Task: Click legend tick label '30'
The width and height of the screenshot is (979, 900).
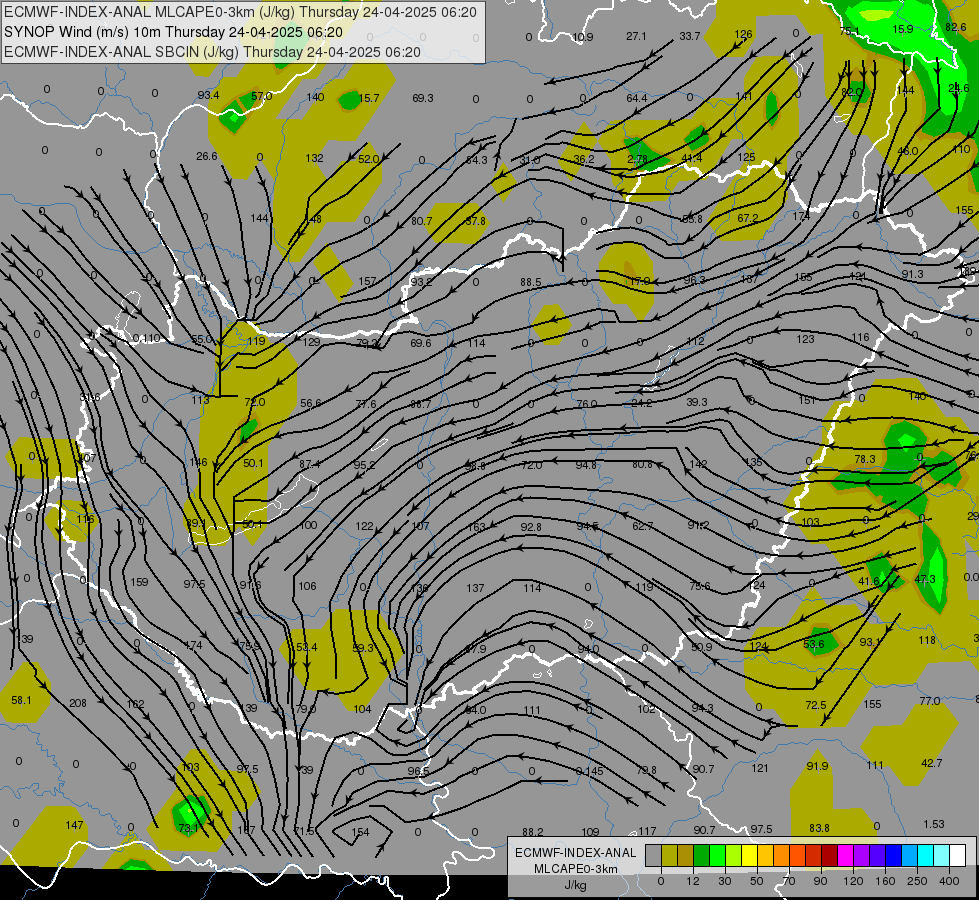Action: [724, 881]
